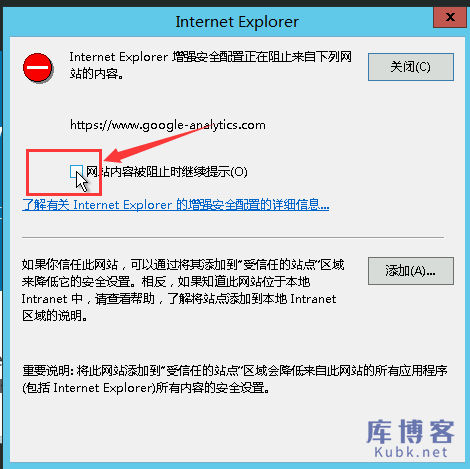Click the horizontal separator line

pyautogui.click(x=233, y=238)
